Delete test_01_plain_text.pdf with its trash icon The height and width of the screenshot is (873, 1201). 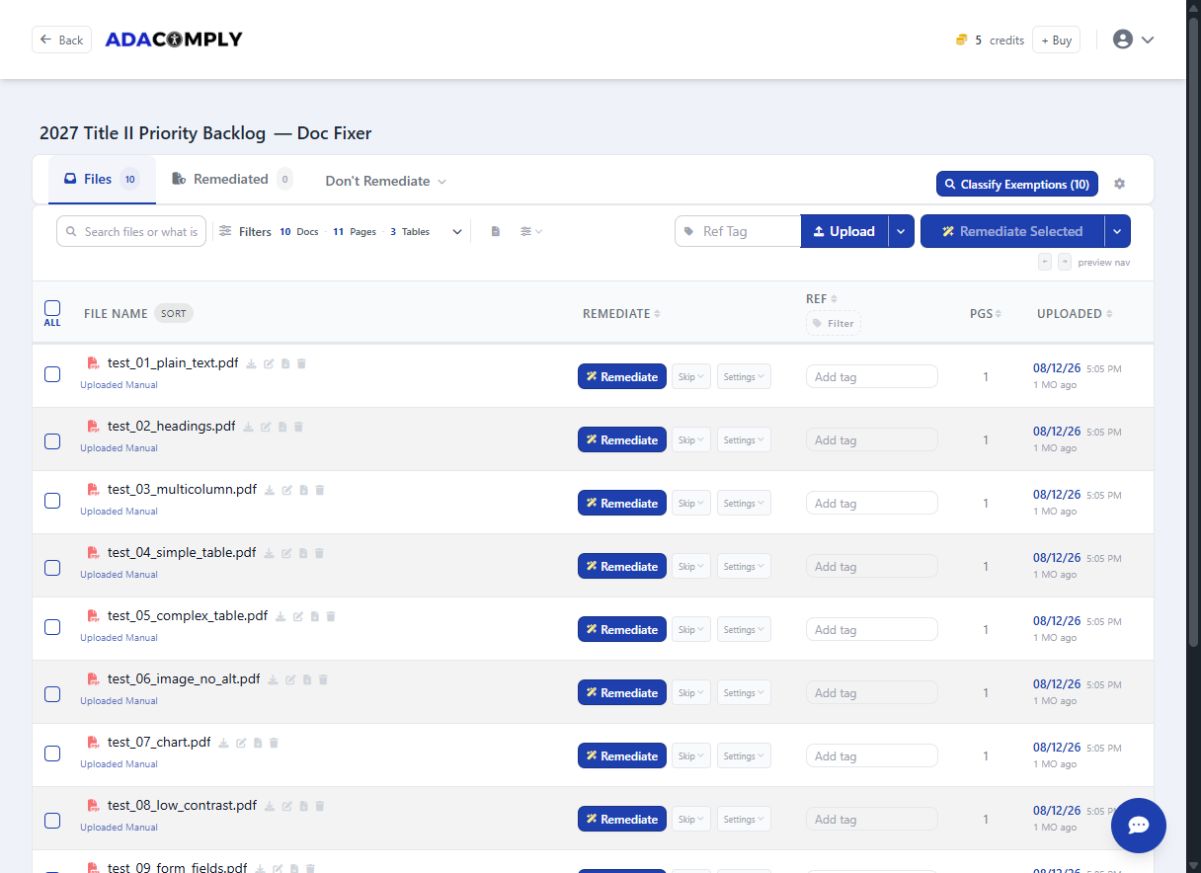(301, 364)
